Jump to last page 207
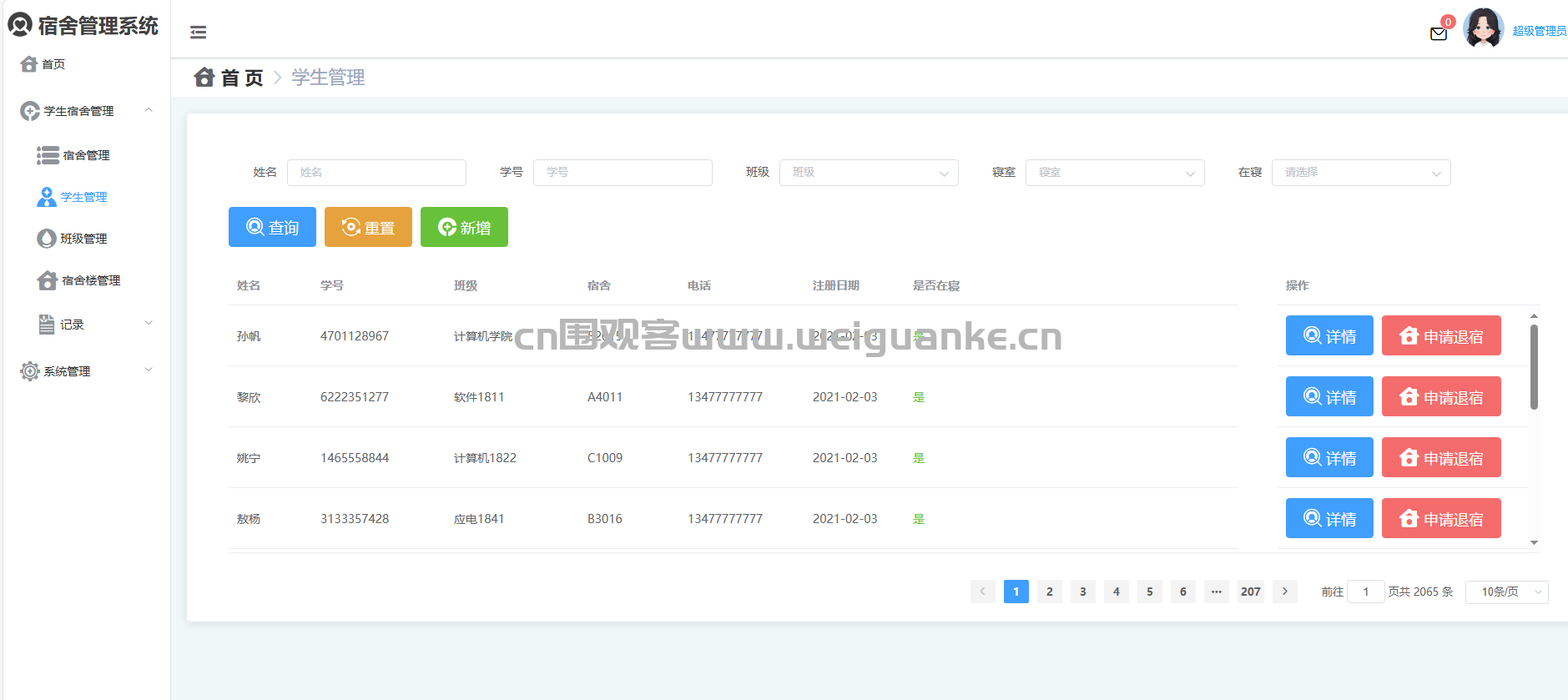 [x=1251, y=592]
